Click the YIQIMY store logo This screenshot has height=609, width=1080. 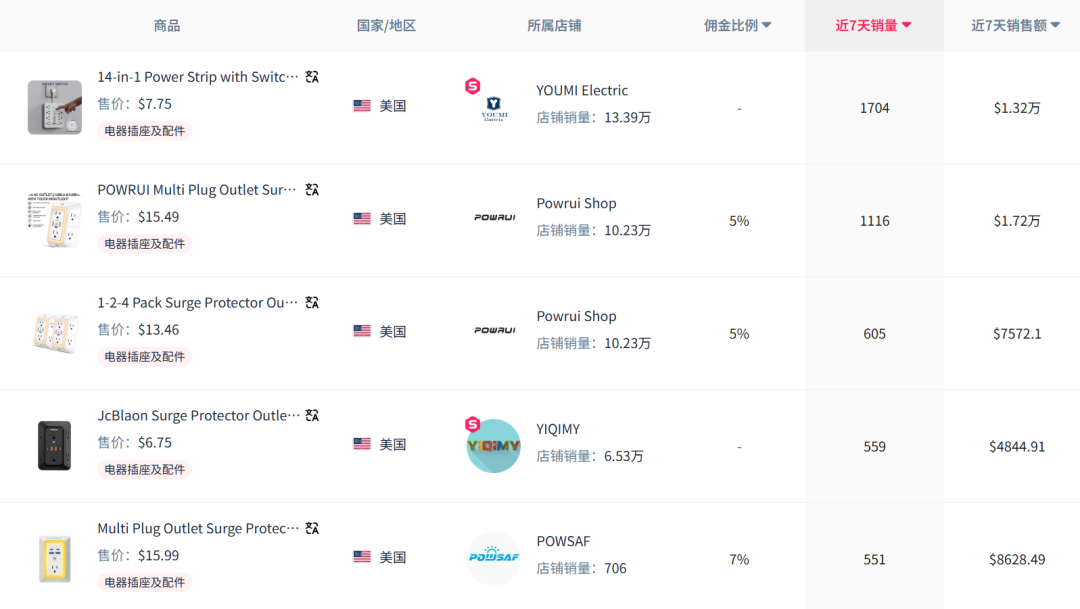[494, 446]
